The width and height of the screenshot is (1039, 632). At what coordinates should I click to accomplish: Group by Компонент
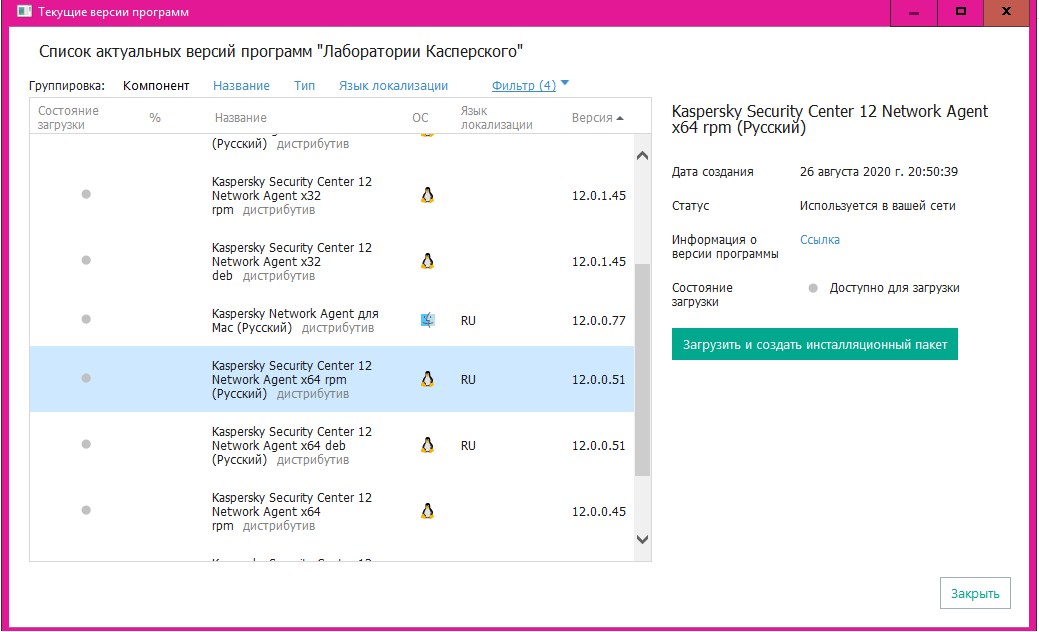(156, 85)
